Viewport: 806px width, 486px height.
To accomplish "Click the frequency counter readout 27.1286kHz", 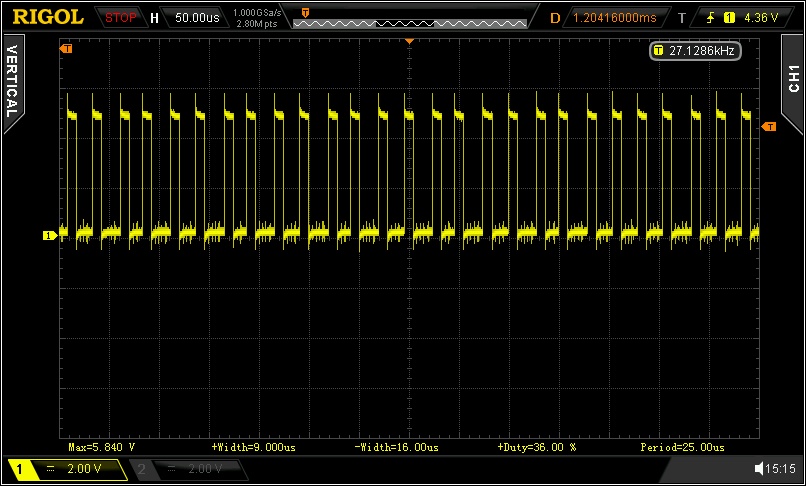I will point(697,50).
